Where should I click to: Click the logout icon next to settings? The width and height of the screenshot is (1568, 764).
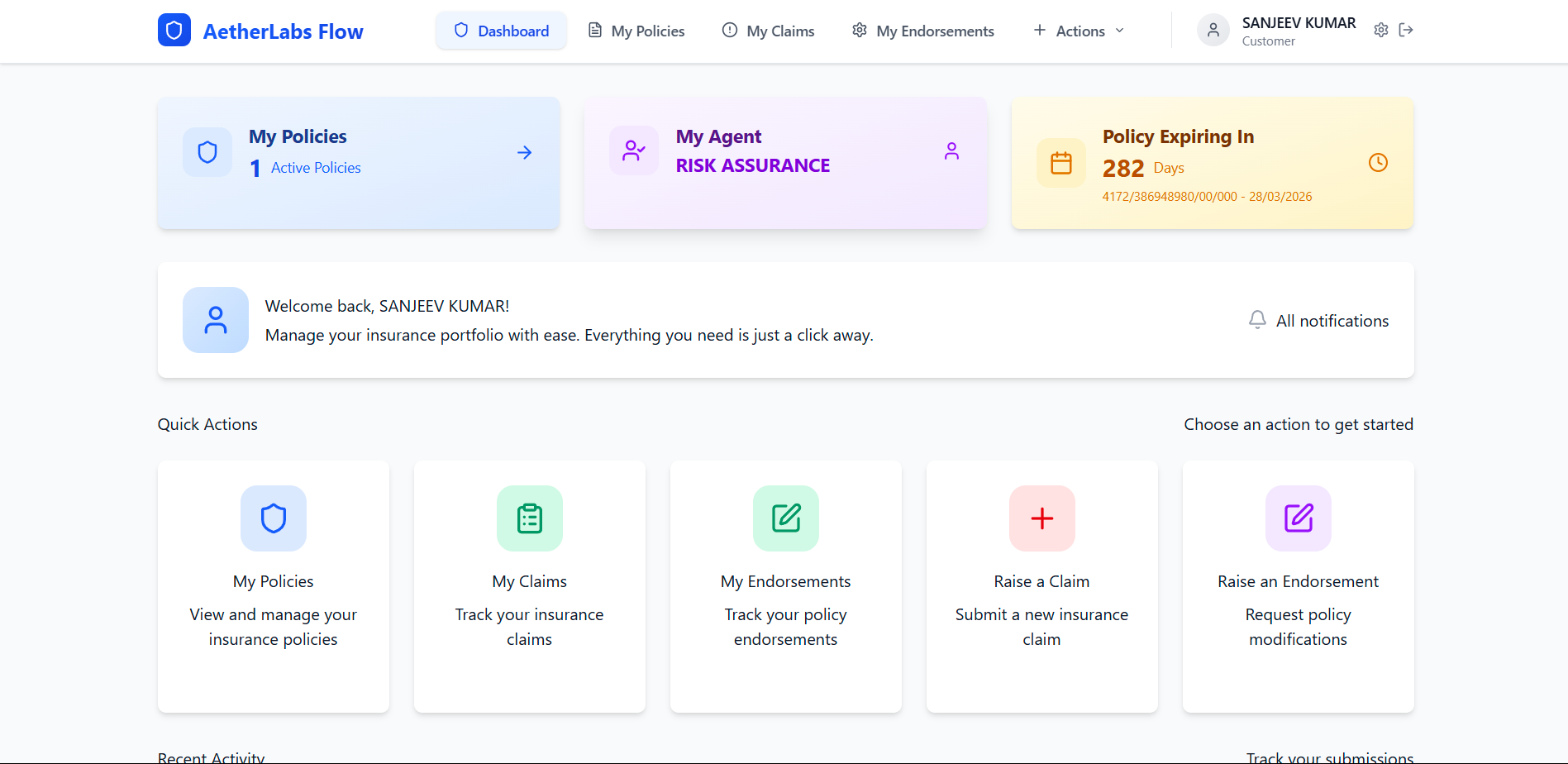(x=1407, y=30)
